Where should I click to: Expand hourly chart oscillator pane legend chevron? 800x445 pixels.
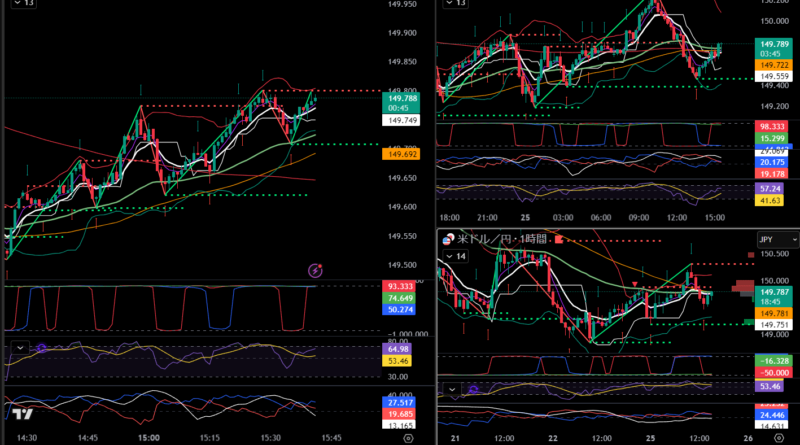tap(452, 389)
